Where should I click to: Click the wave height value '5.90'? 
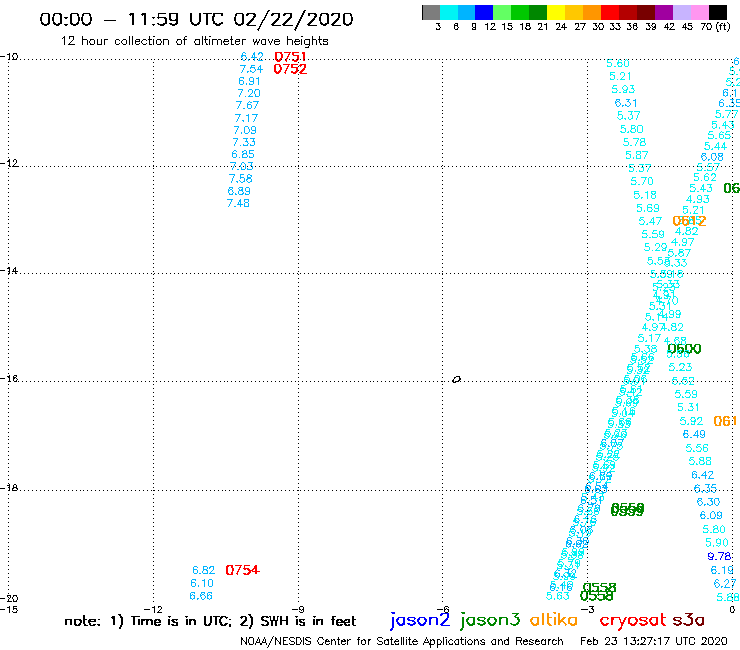tap(717, 543)
